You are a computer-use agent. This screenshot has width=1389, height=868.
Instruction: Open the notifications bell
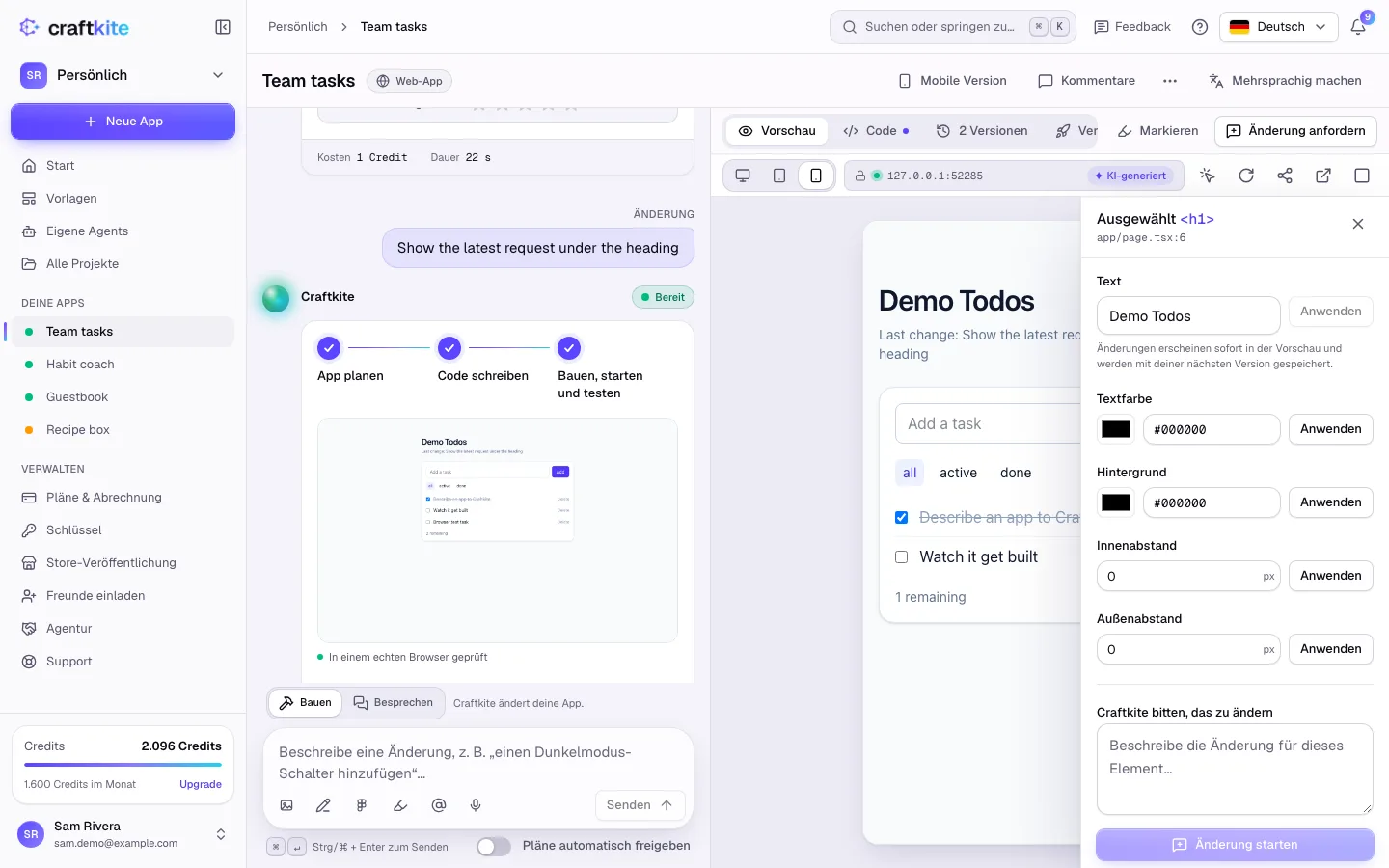point(1358,27)
